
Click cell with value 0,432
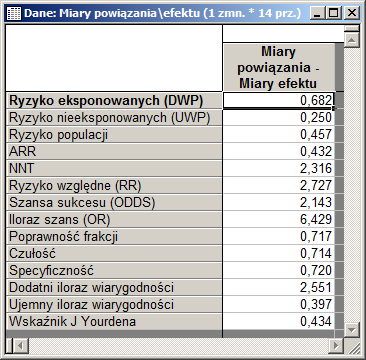pyautogui.click(x=279, y=151)
